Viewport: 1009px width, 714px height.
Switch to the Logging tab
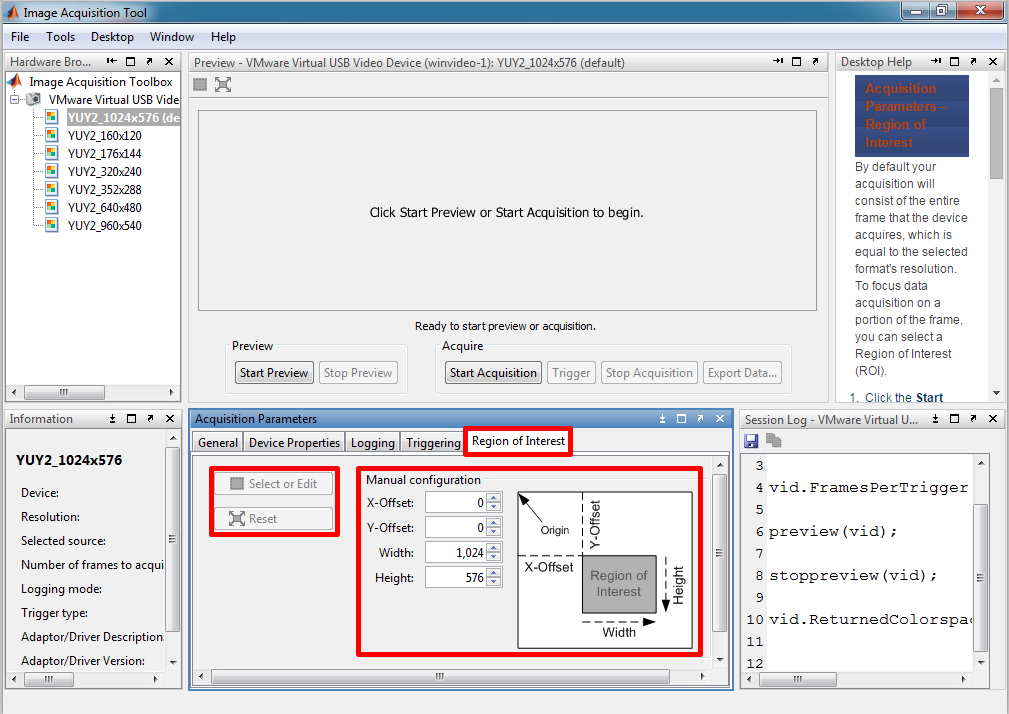click(x=373, y=443)
